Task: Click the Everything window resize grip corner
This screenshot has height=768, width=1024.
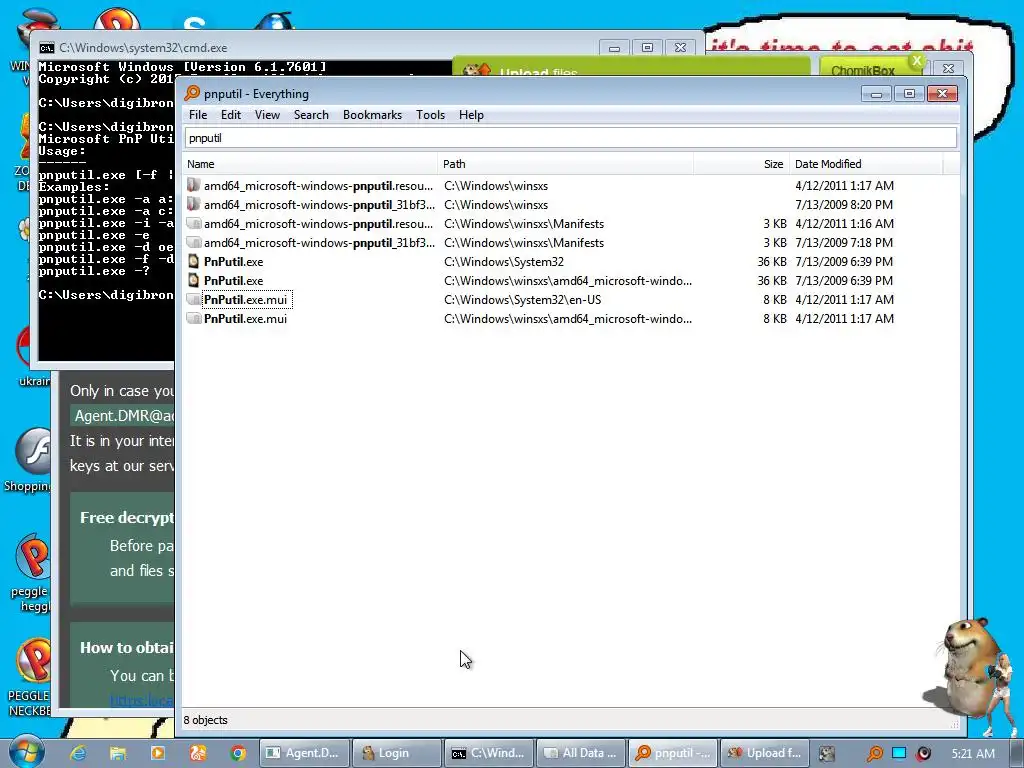Action: coord(954,724)
